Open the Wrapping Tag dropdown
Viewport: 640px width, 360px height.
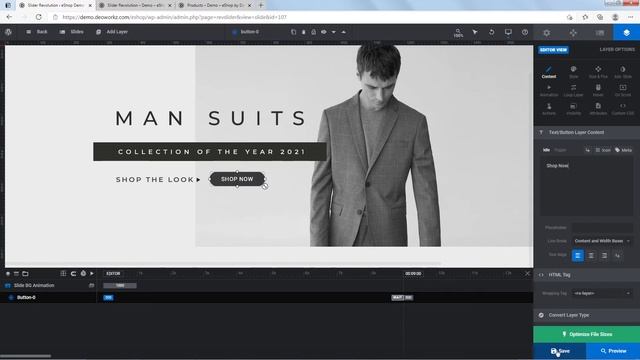(602, 293)
